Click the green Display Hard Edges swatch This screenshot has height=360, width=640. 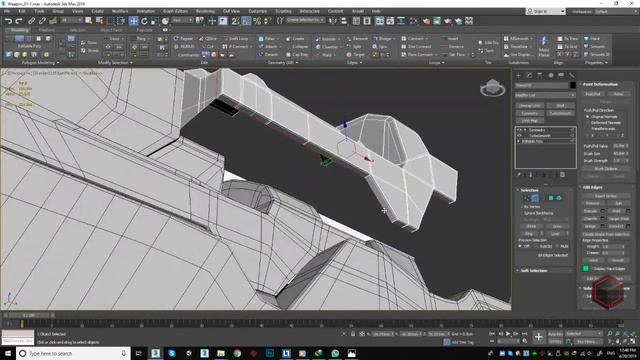pyautogui.click(x=586, y=268)
